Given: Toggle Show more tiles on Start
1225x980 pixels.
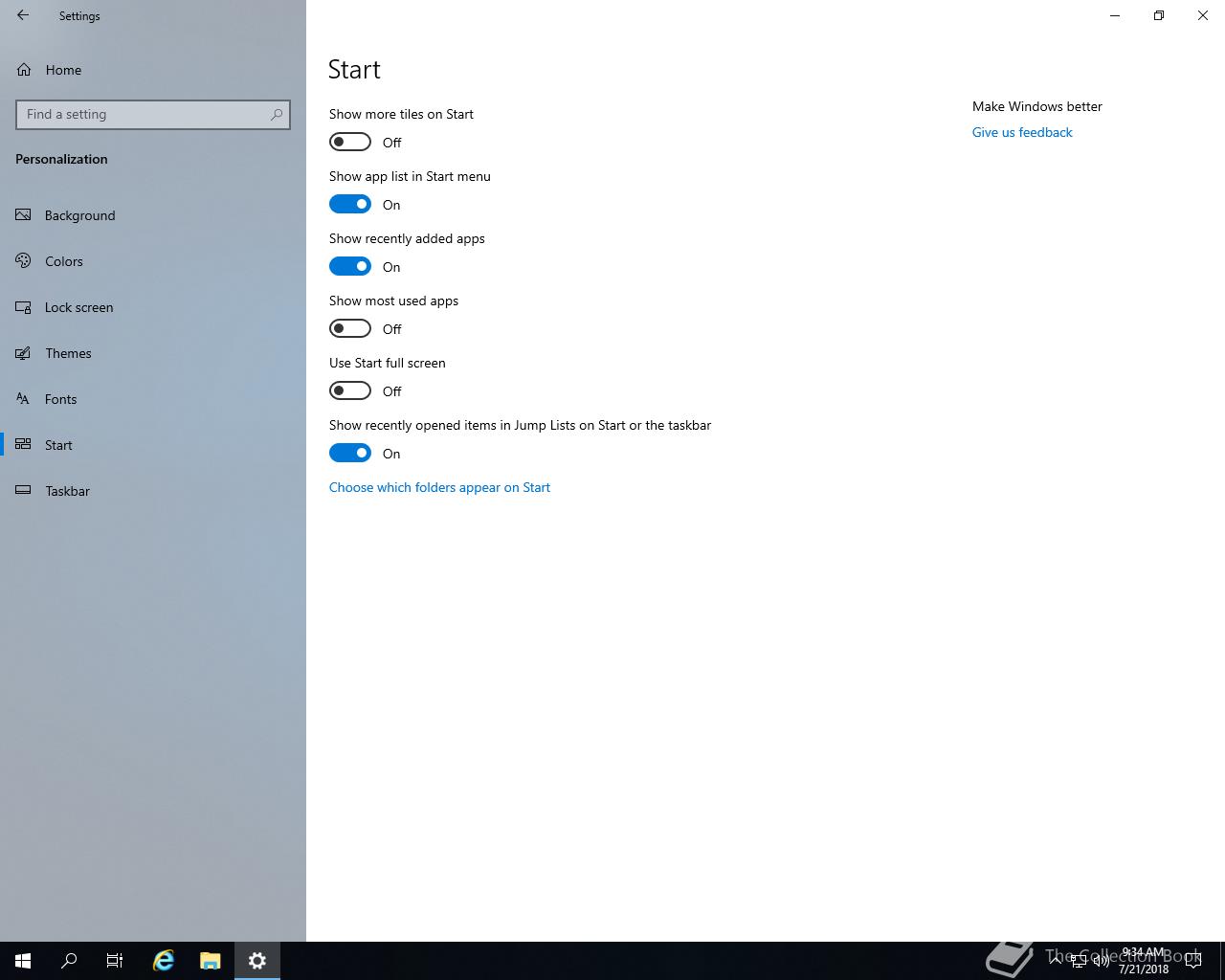Looking at the screenshot, I should click(350, 142).
